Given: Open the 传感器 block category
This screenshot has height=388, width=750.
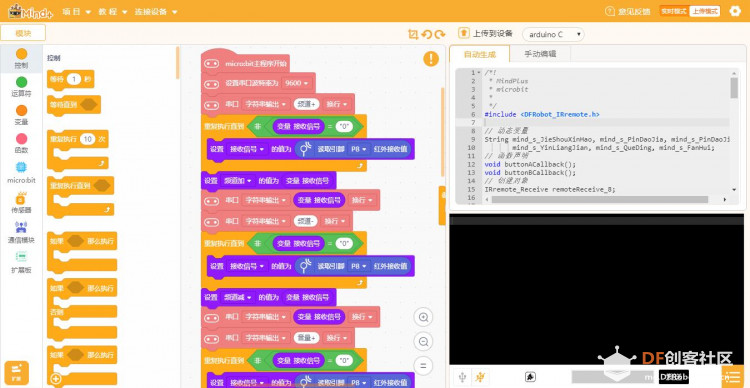Looking at the screenshot, I should 21,202.
